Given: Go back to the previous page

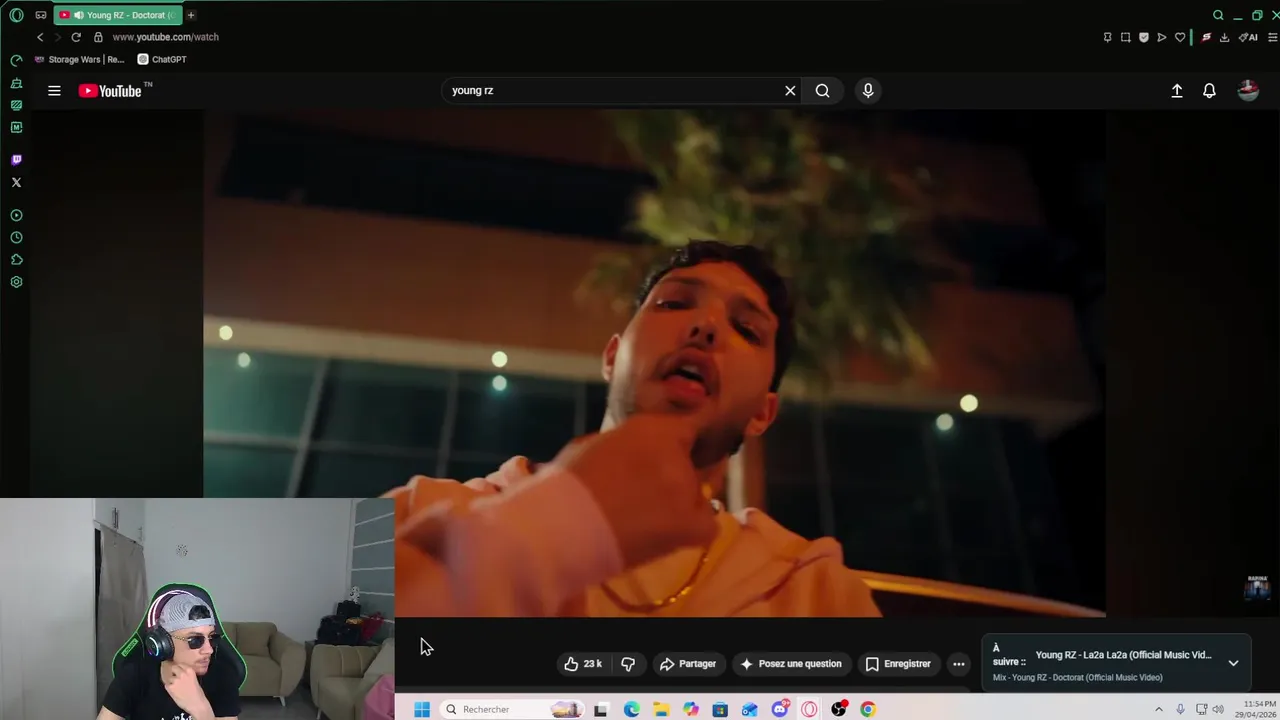Looking at the screenshot, I should pos(40,37).
